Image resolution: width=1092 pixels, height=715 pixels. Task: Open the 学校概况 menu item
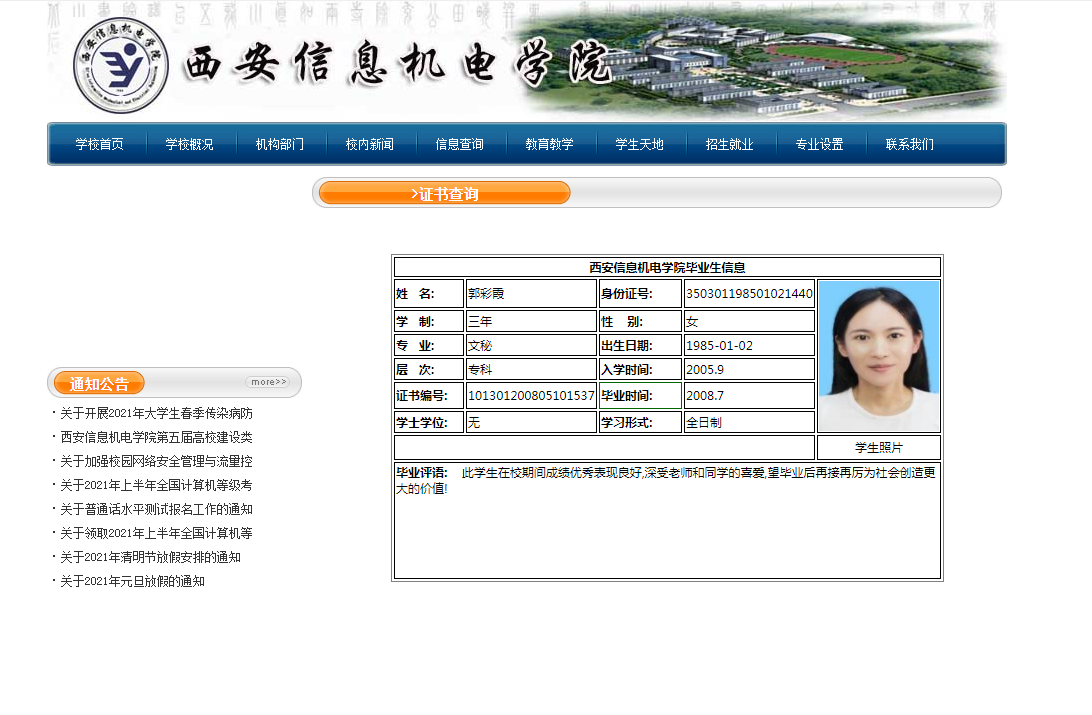pos(189,144)
